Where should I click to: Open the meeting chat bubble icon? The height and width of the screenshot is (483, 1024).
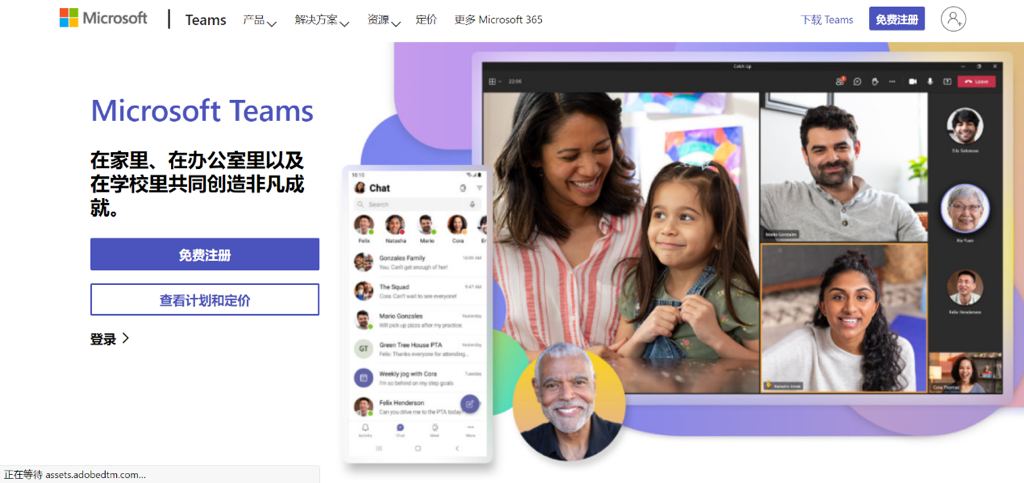857,82
